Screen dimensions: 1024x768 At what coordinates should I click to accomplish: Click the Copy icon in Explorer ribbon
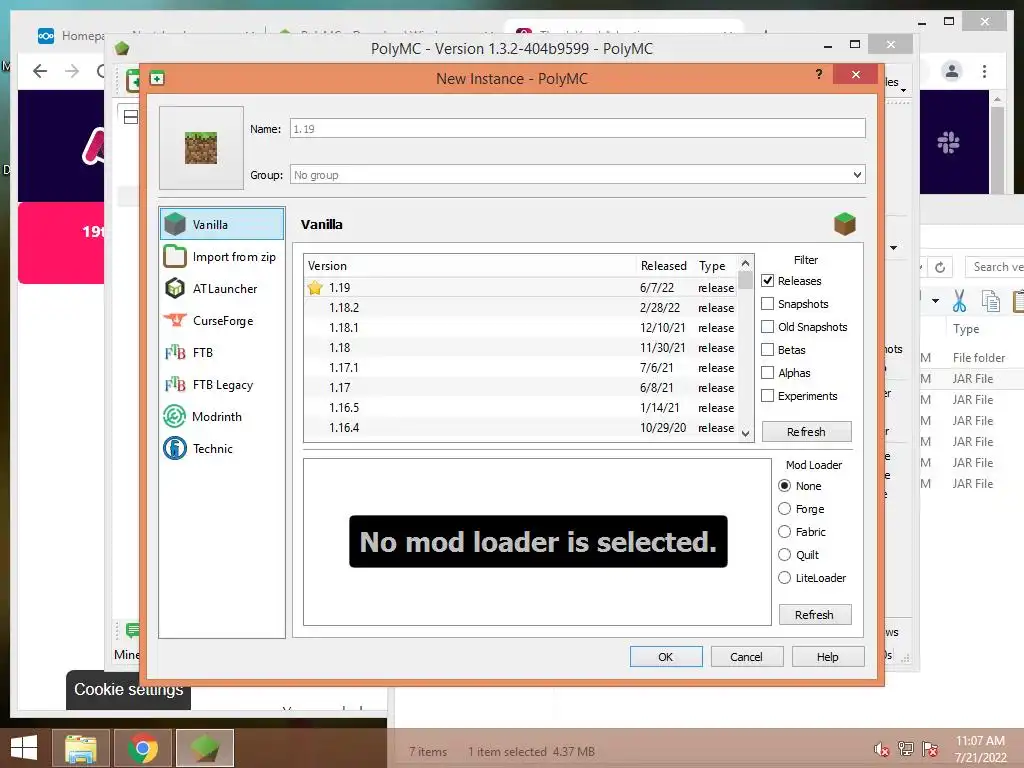pyautogui.click(x=991, y=300)
